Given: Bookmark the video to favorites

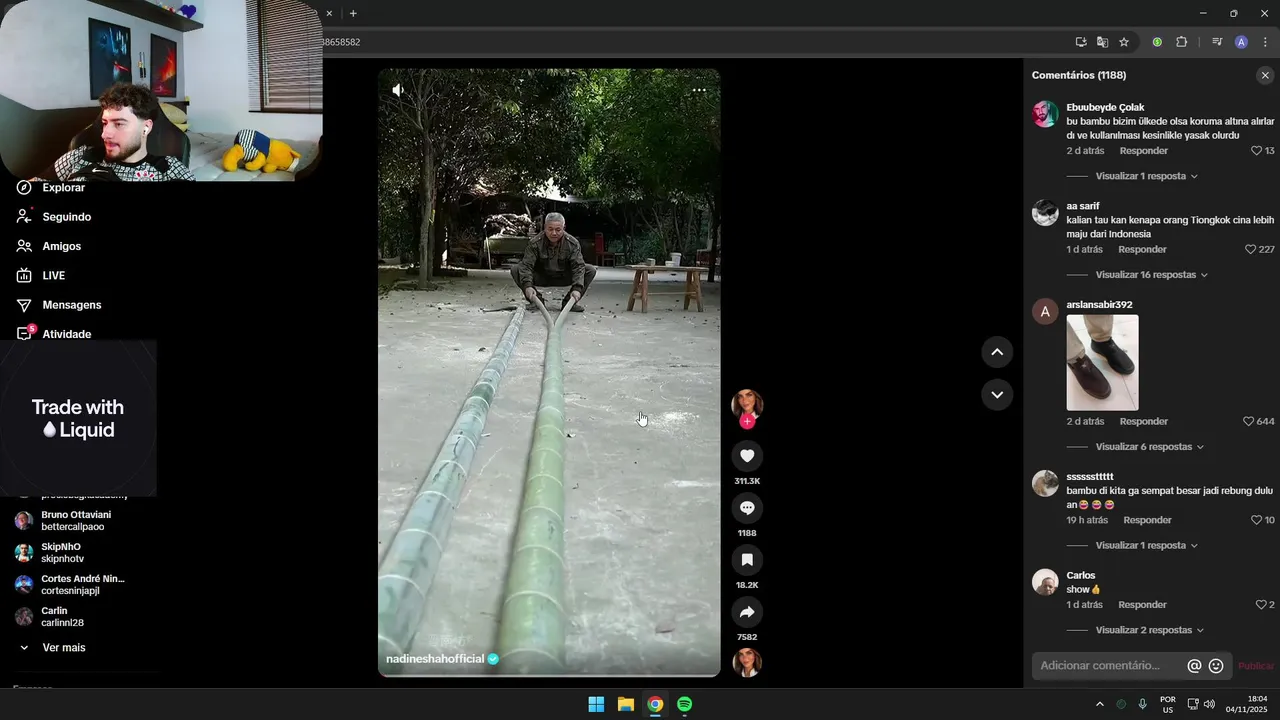Looking at the screenshot, I should click(747, 560).
